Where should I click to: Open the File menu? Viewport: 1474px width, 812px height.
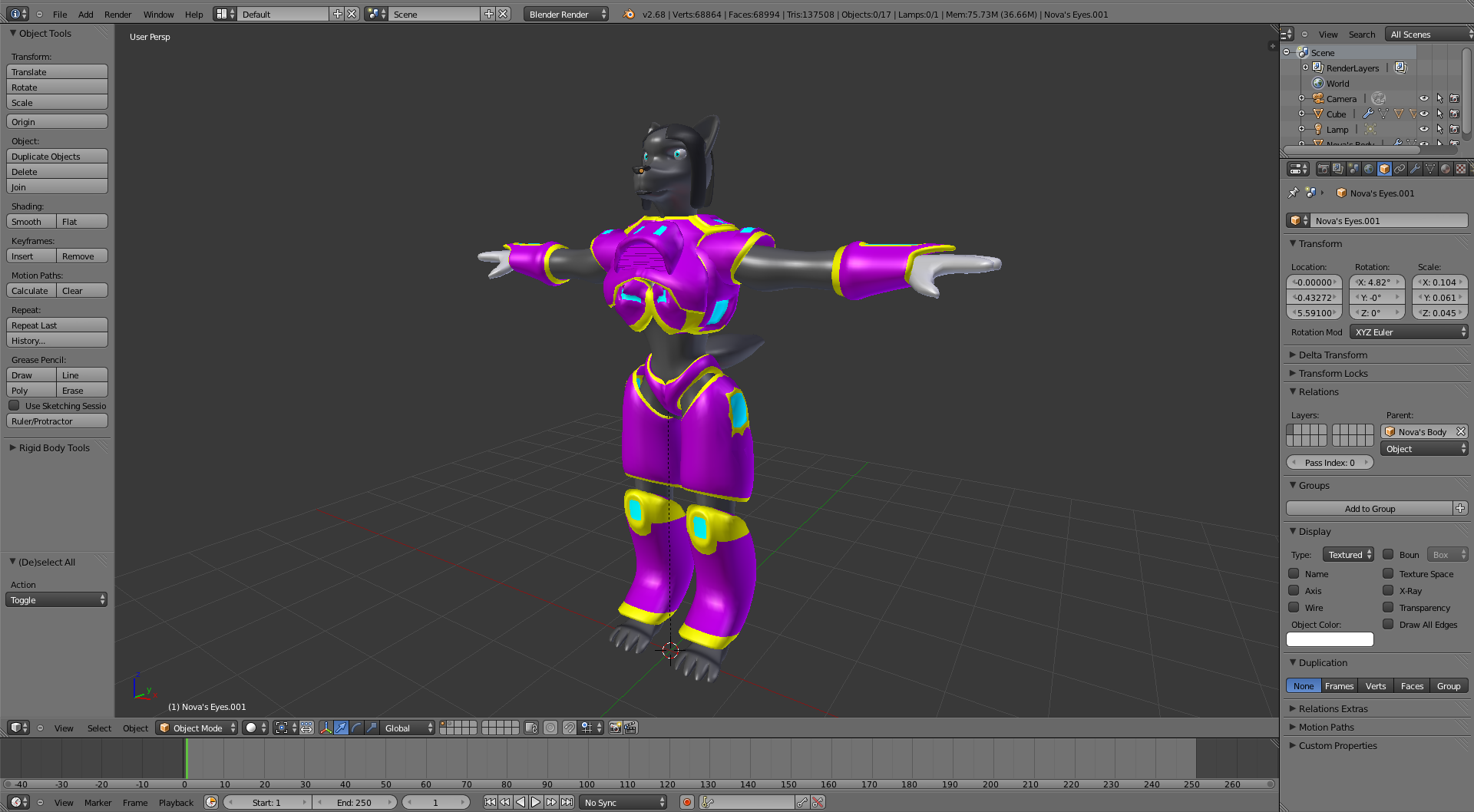click(x=60, y=14)
